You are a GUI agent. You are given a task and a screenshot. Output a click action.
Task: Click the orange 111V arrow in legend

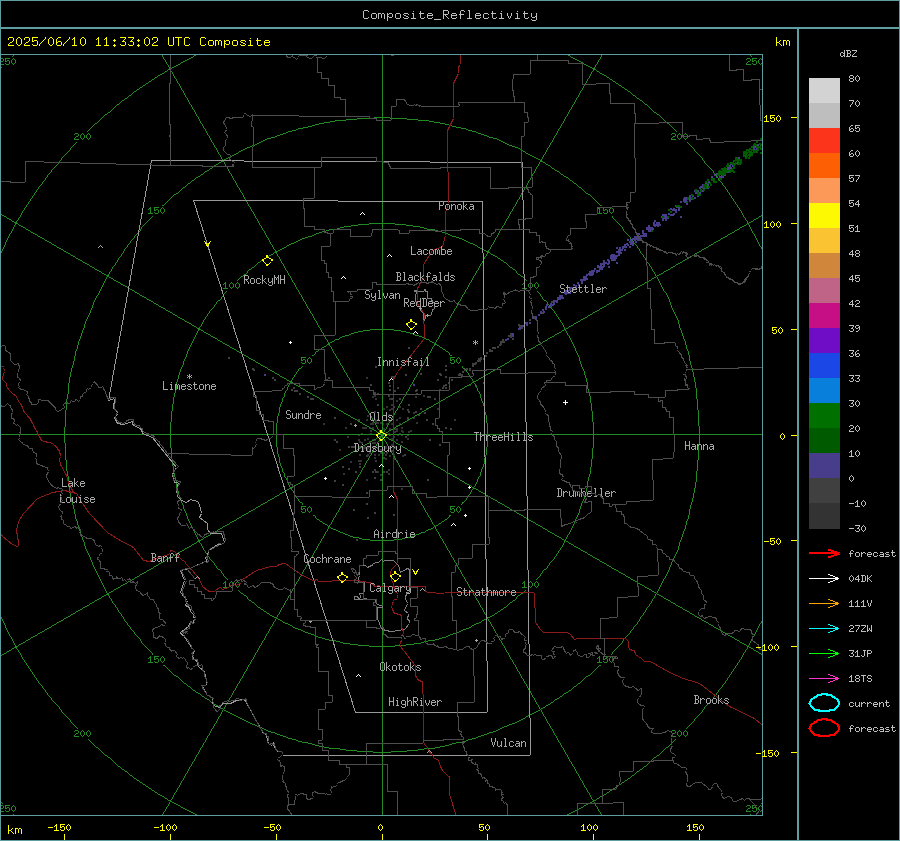[824, 603]
